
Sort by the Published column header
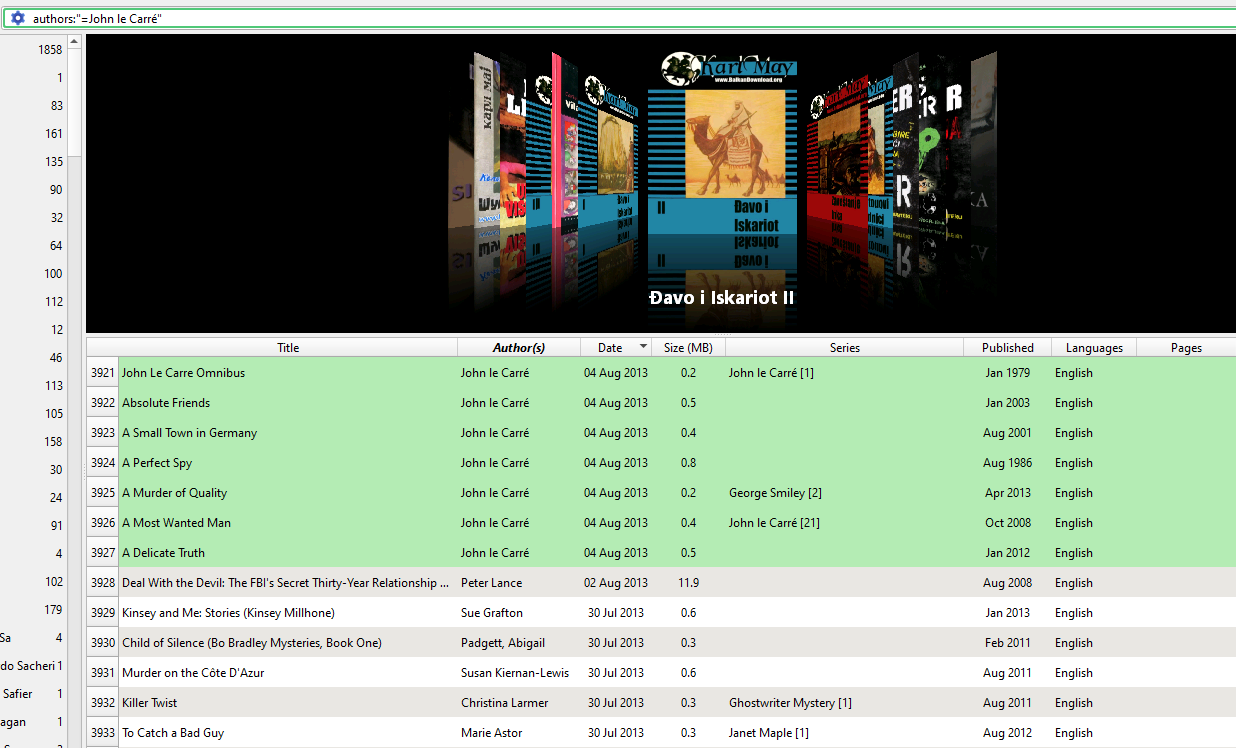click(1008, 348)
